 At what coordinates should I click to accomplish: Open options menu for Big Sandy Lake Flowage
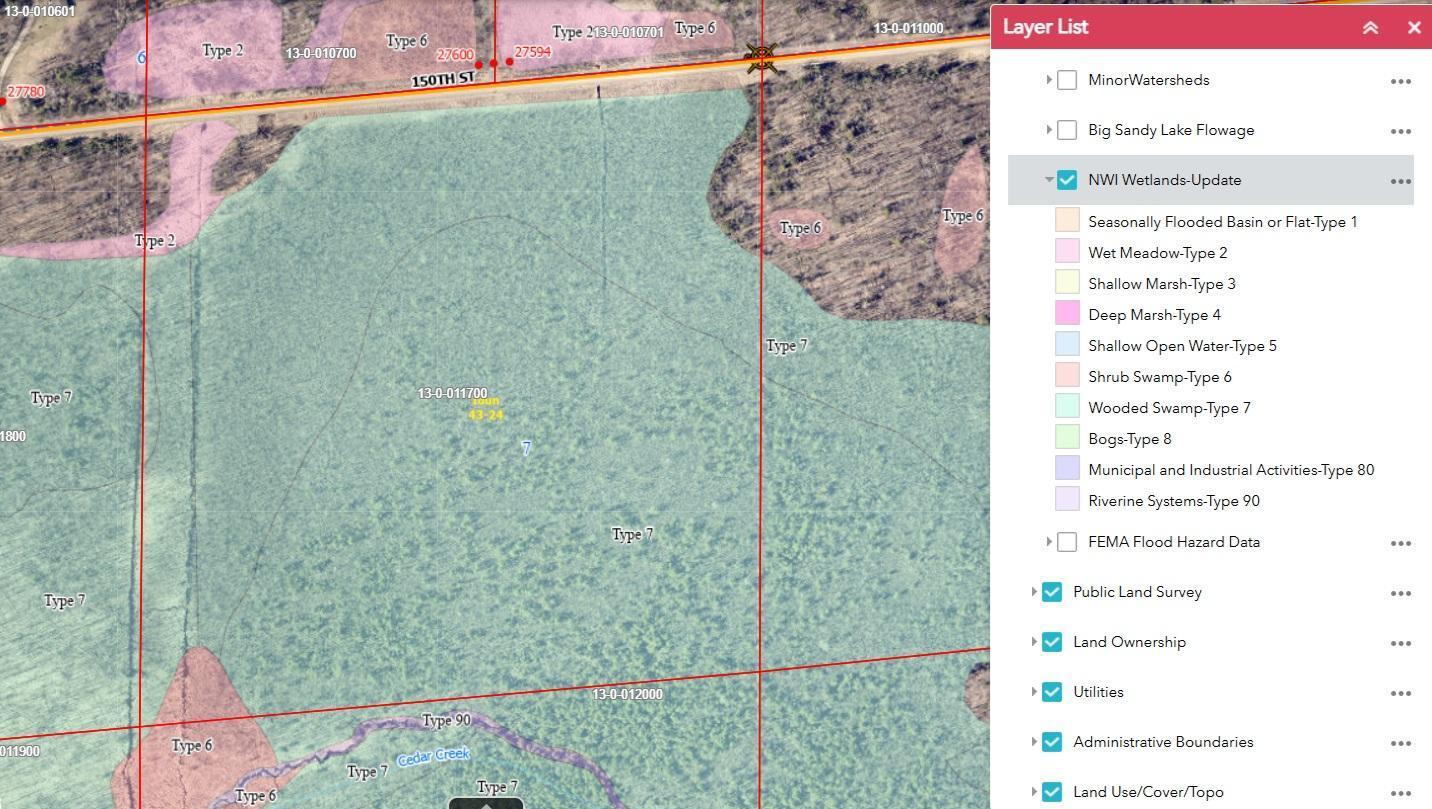(1400, 131)
